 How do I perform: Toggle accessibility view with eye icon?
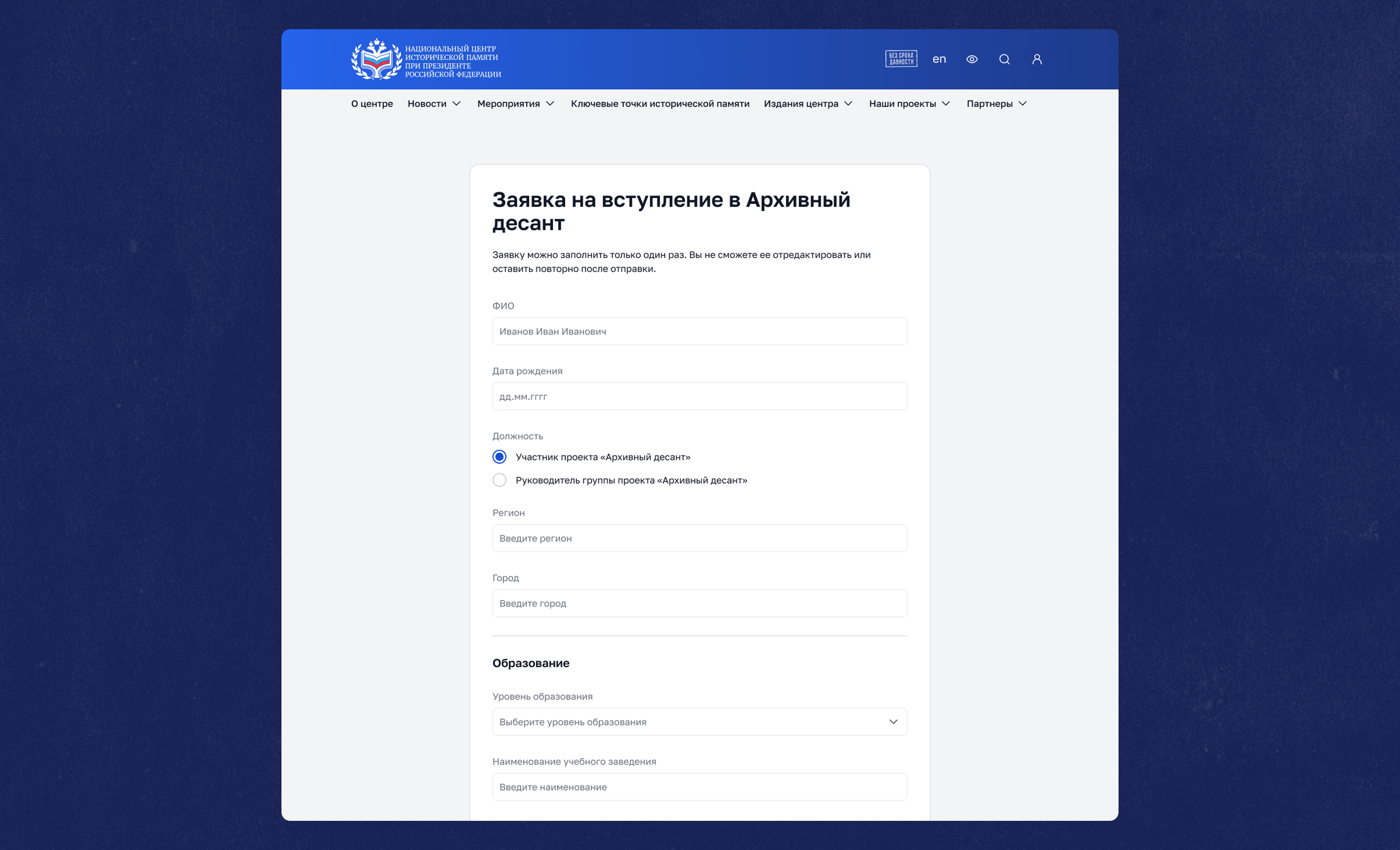tap(972, 59)
